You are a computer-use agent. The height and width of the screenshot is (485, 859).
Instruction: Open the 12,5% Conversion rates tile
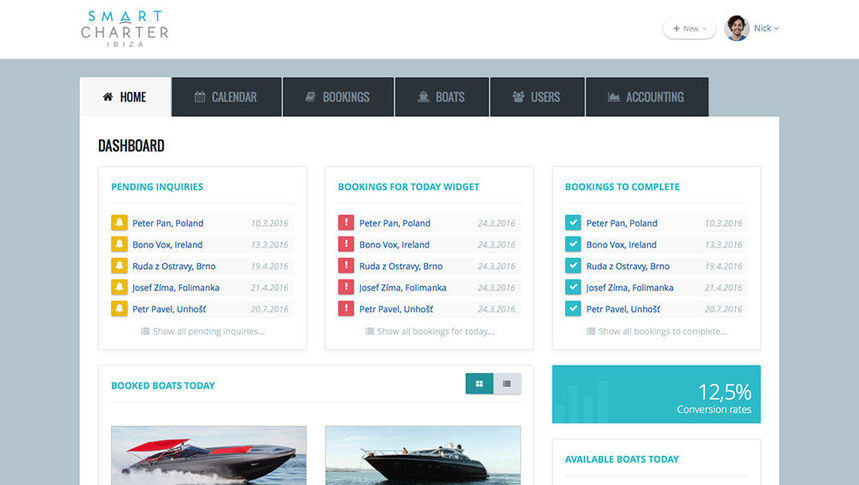coord(656,394)
